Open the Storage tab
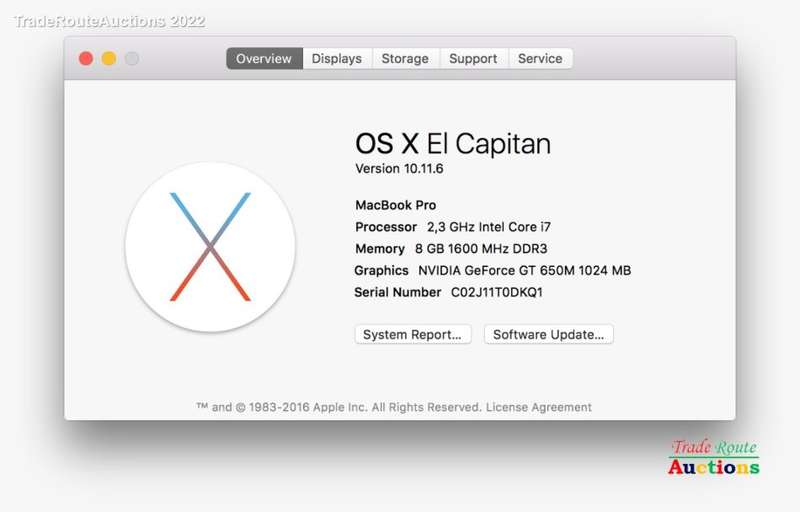Image resolution: width=800 pixels, height=512 pixels. 405,59
